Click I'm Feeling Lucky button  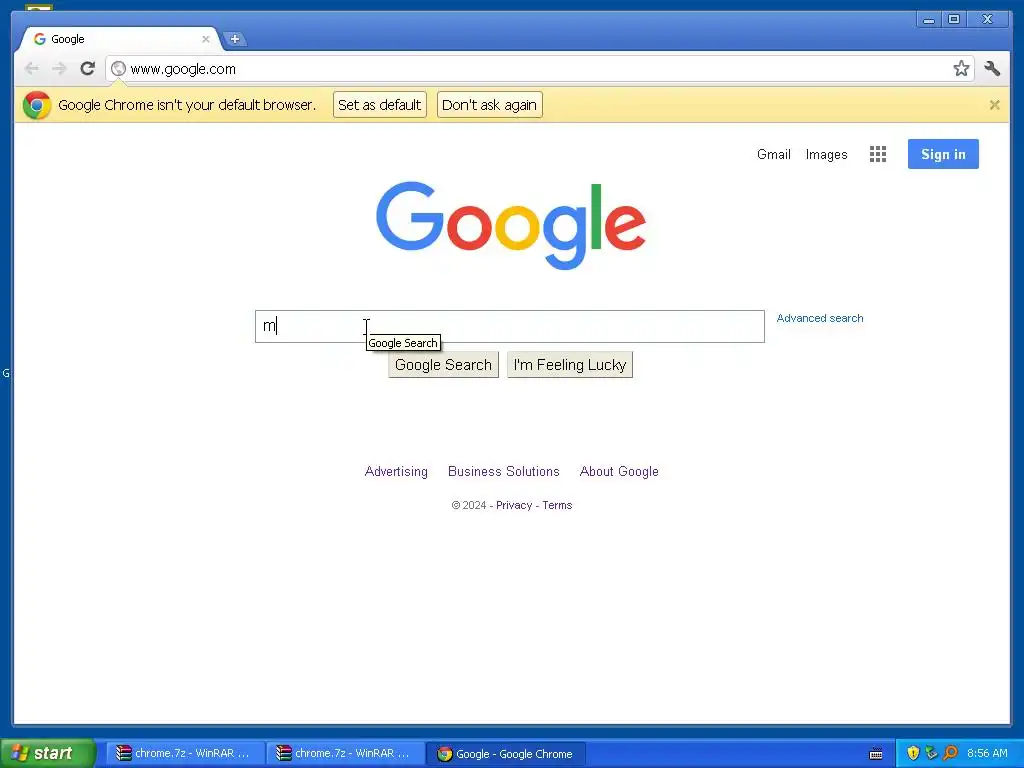569,364
